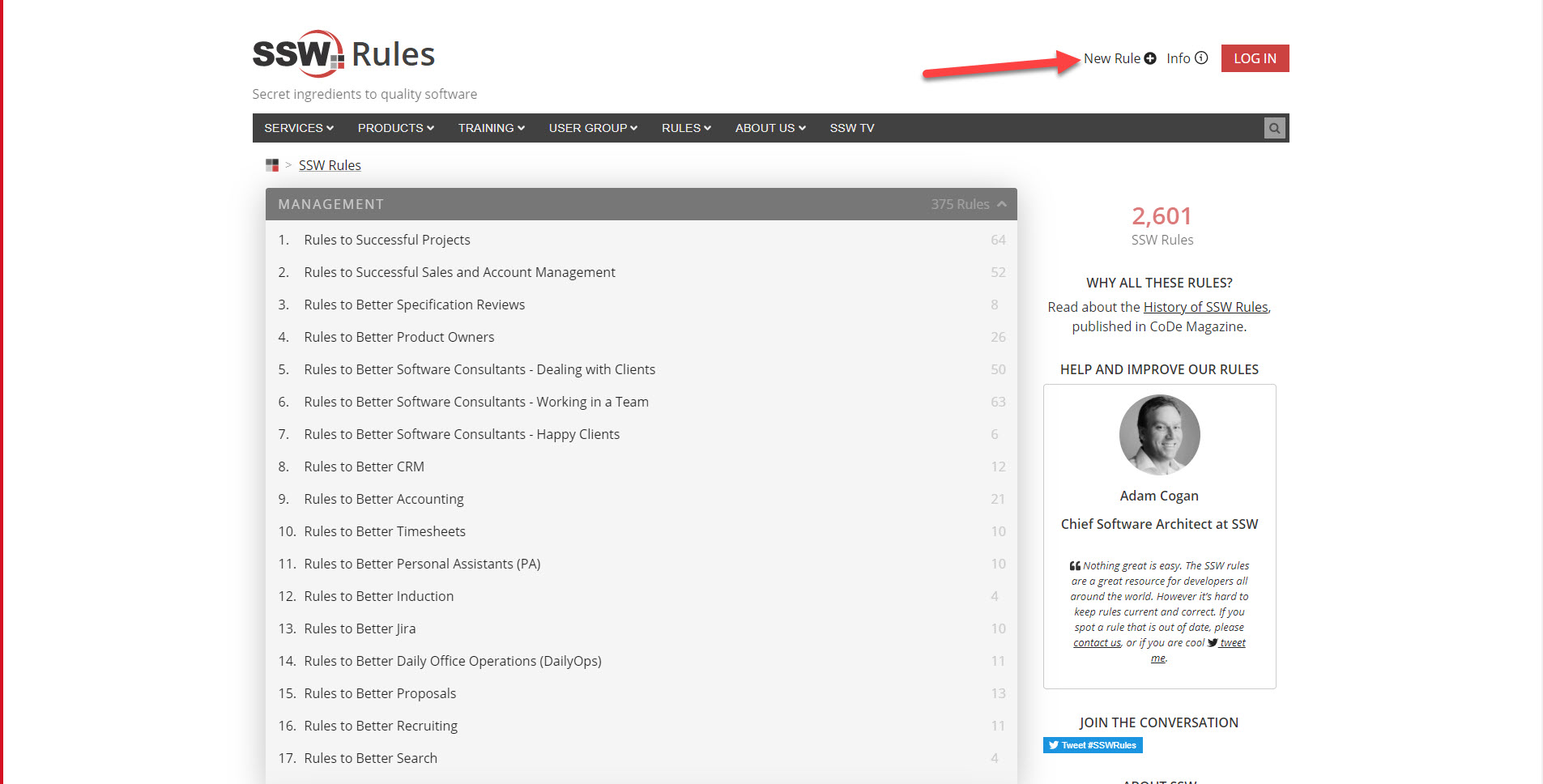Image resolution: width=1543 pixels, height=784 pixels.
Task: Open Rules to Successful Sales and Account Management
Action: [459, 272]
